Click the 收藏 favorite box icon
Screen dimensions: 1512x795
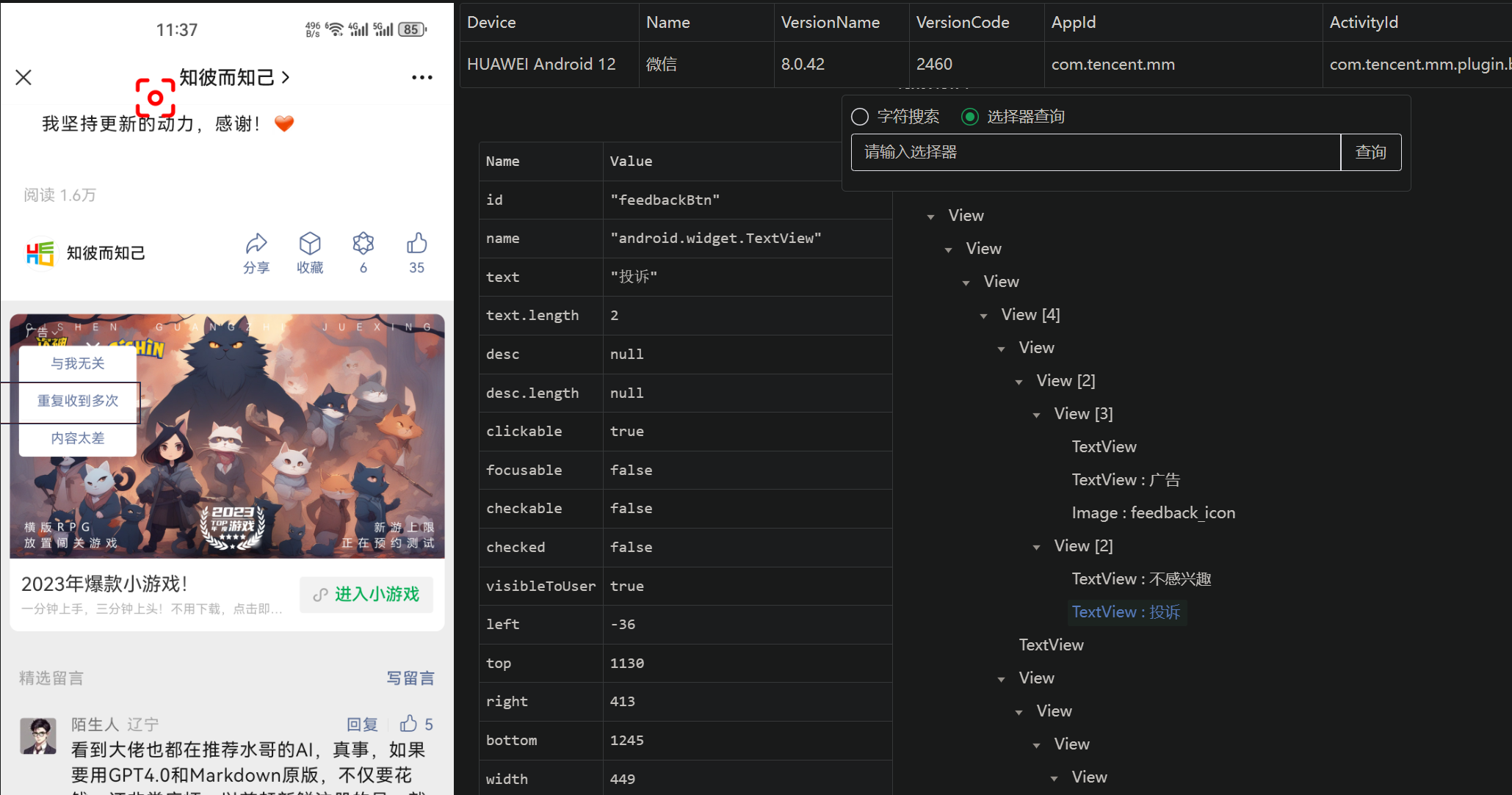point(310,244)
